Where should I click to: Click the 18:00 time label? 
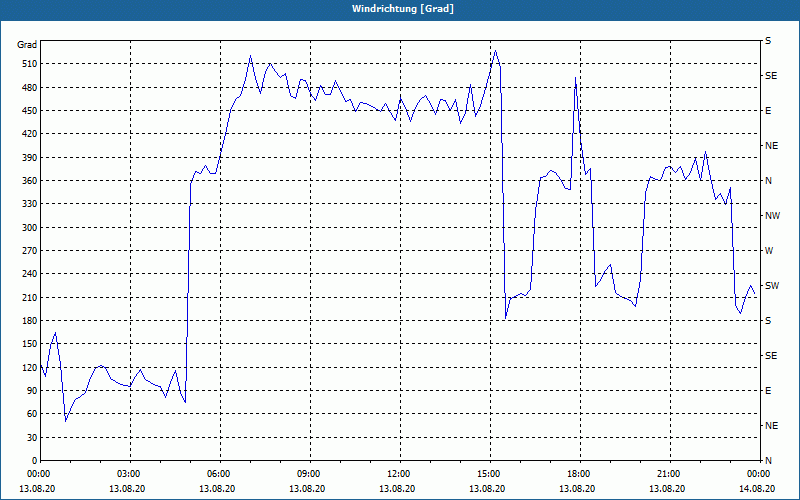click(578, 474)
